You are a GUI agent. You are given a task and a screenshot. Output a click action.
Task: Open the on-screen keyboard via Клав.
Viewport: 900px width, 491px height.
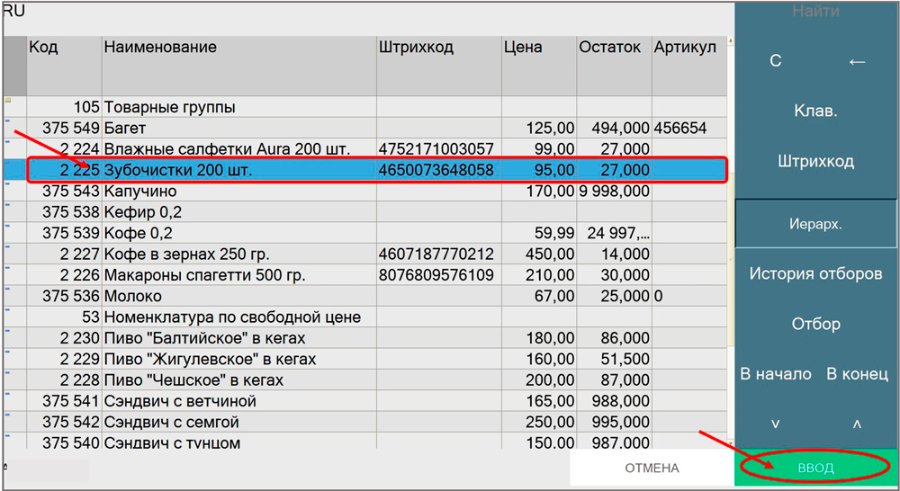pos(816,111)
